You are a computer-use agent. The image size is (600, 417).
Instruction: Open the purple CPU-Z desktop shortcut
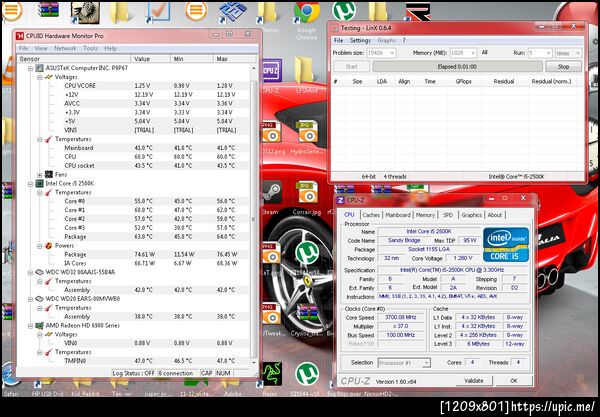click(272, 71)
